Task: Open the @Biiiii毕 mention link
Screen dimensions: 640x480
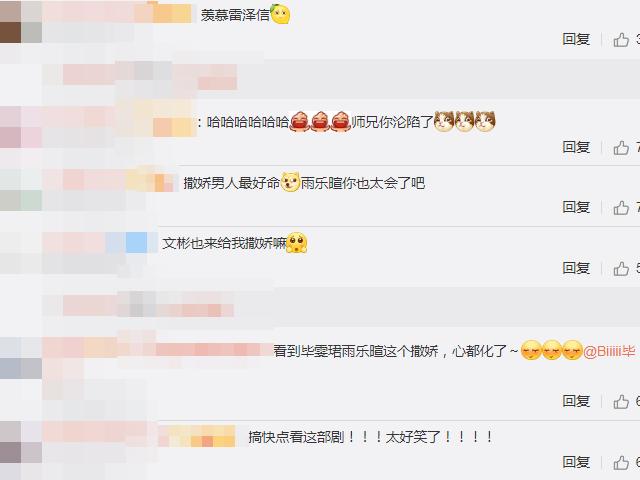Action: [x=609, y=351]
